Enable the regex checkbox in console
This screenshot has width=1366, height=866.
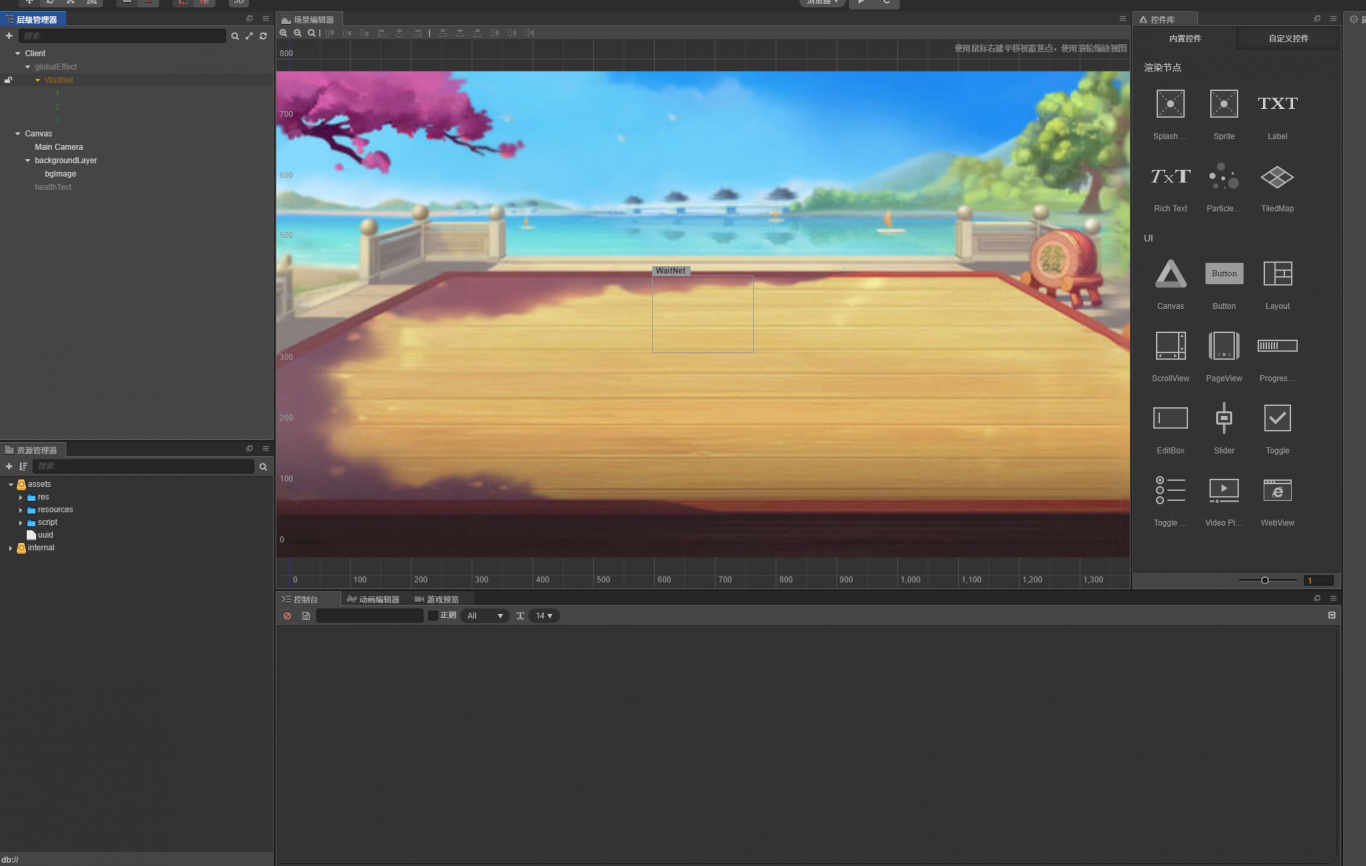433,616
